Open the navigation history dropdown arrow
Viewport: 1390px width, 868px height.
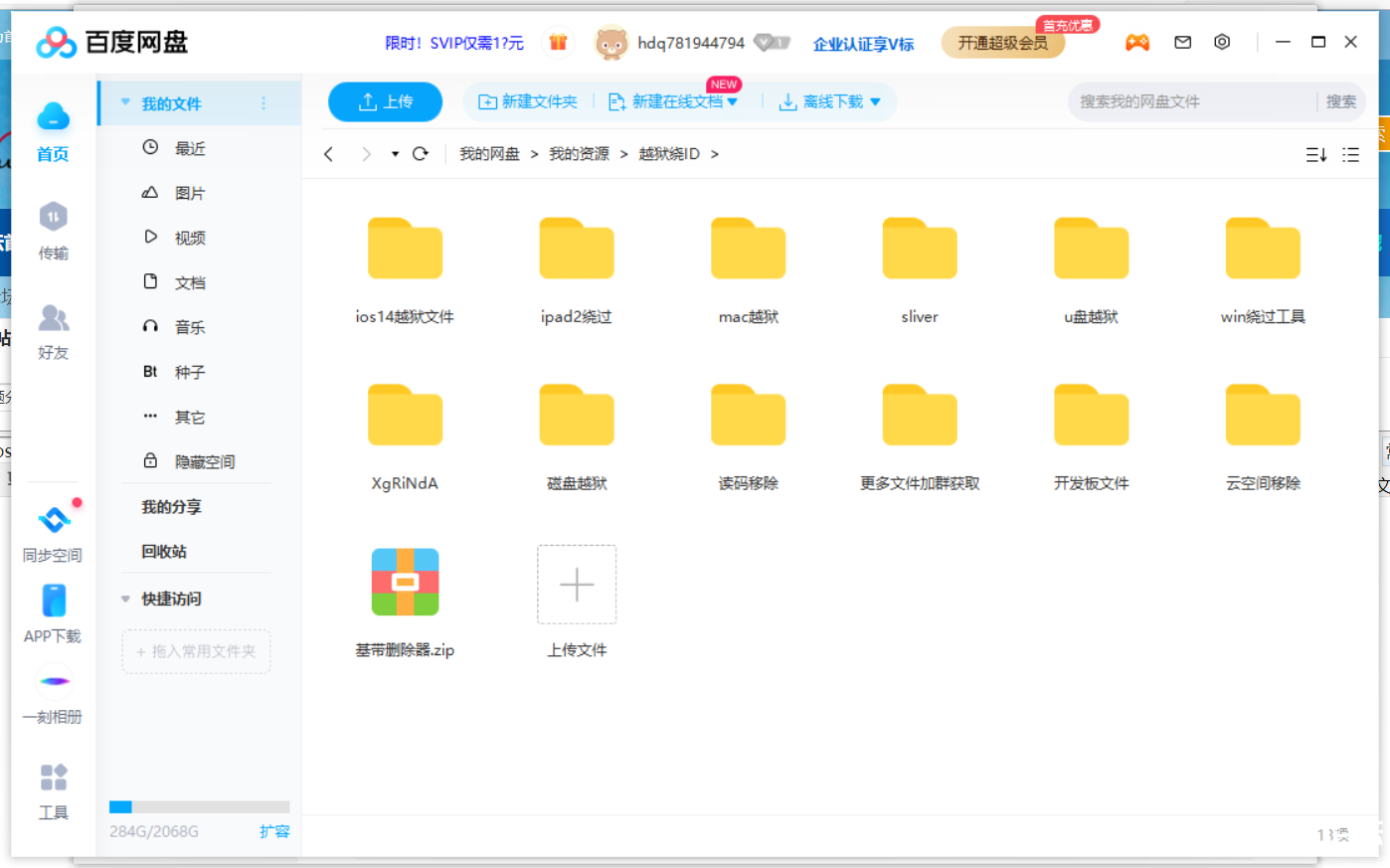(395, 154)
